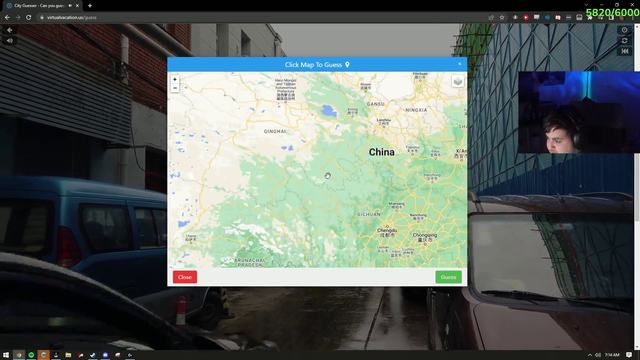Submit with the green Guess button
Viewport: 640px width, 360px height.
click(x=448, y=277)
